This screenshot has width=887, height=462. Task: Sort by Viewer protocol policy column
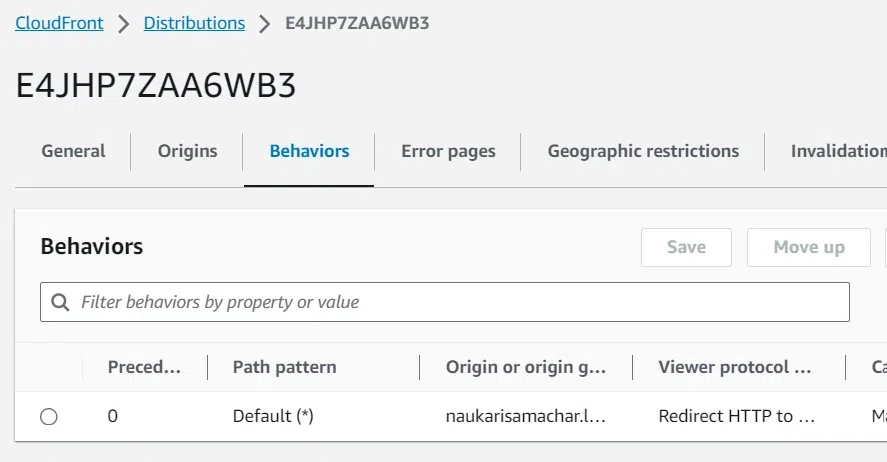coord(734,368)
